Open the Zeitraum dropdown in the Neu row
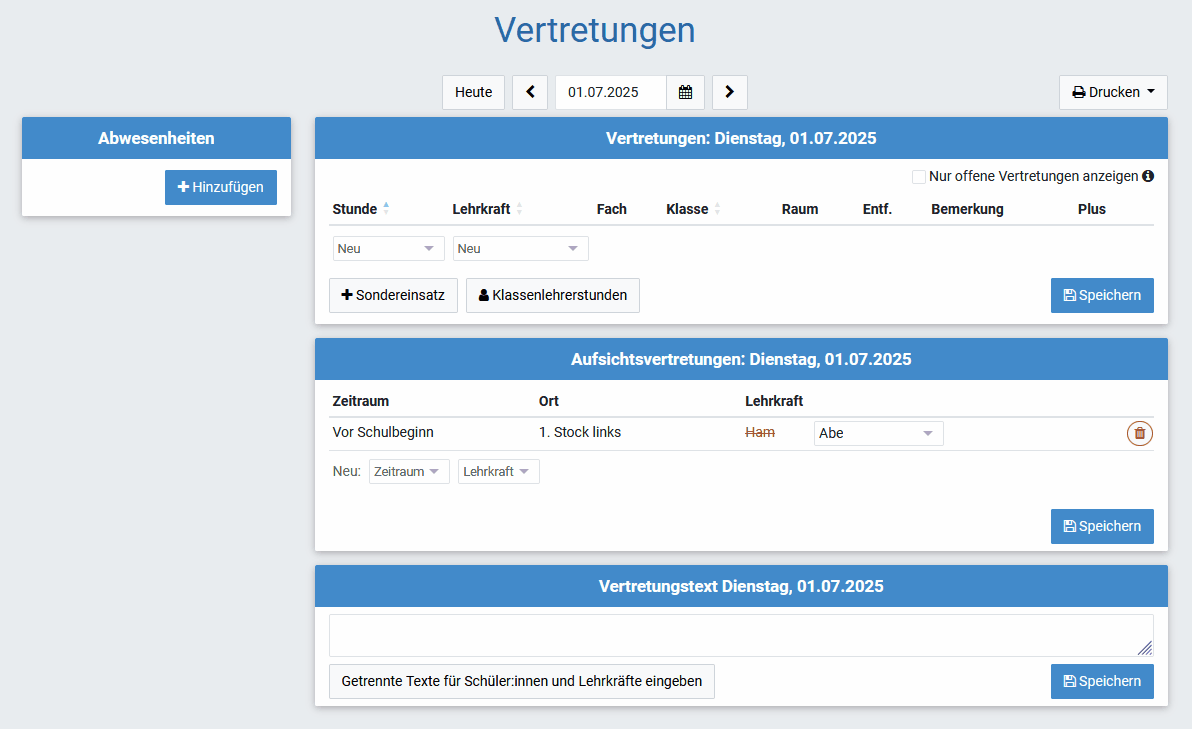This screenshot has height=729, width=1192. [x=409, y=471]
